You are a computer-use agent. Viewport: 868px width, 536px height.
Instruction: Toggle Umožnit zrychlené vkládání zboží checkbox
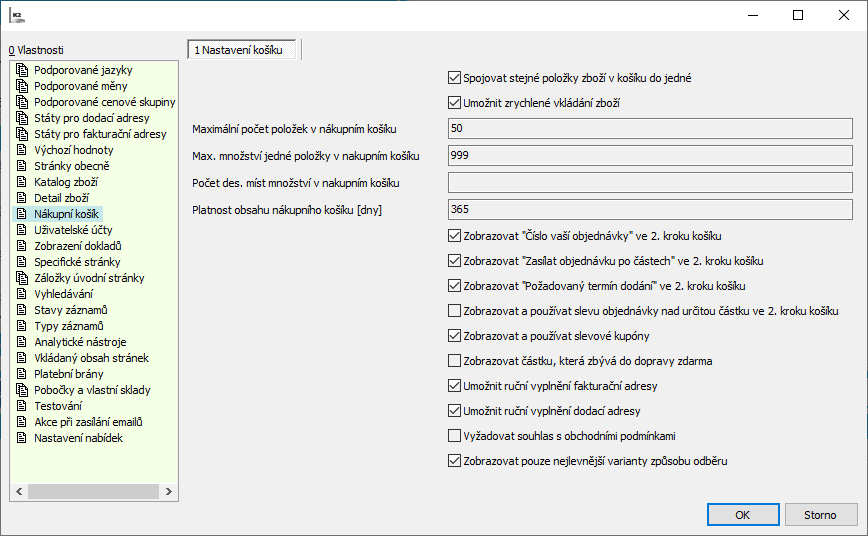click(454, 102)
